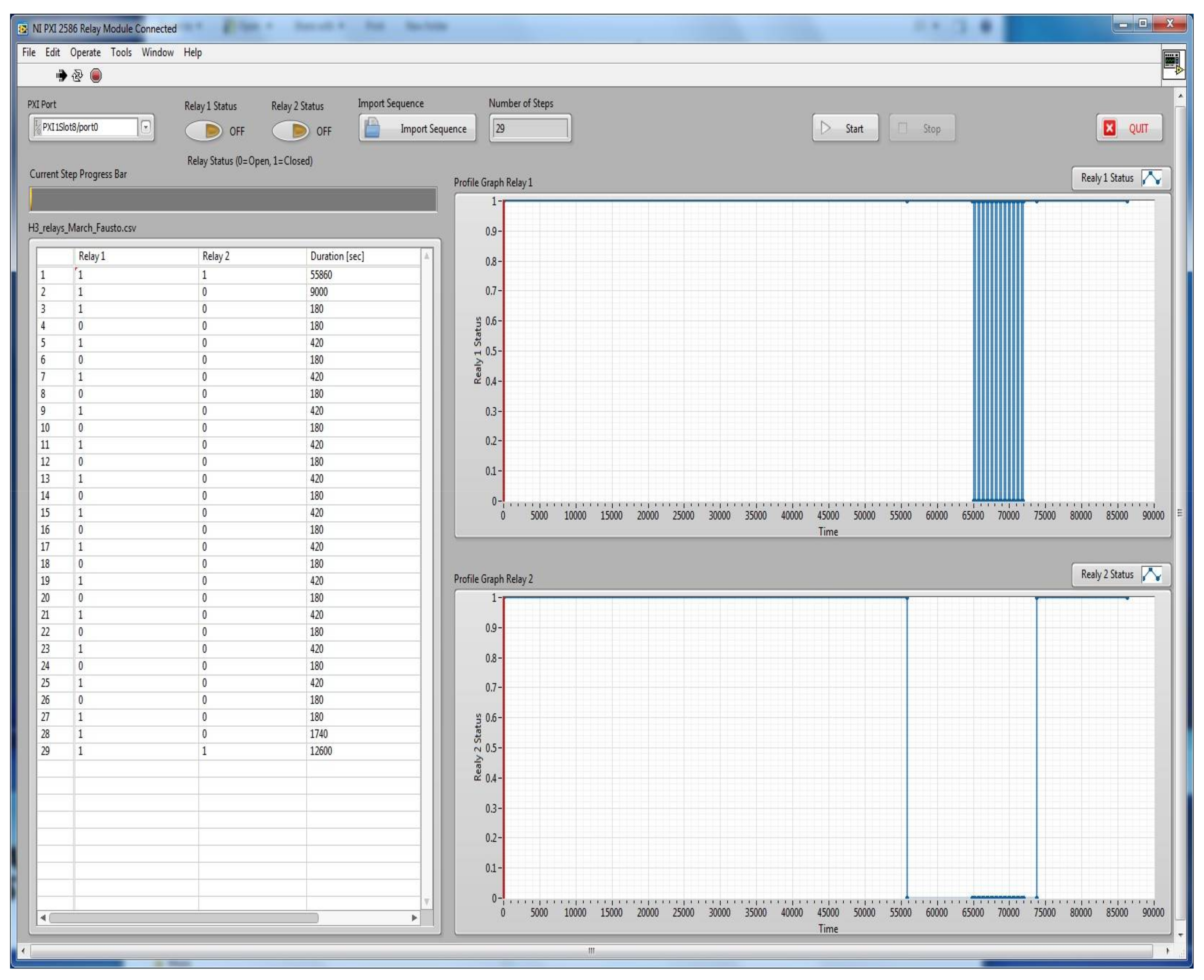Toggle the Relay 1 Status switch
Screen dimensions: 1204x980
(x=204, y=131)
